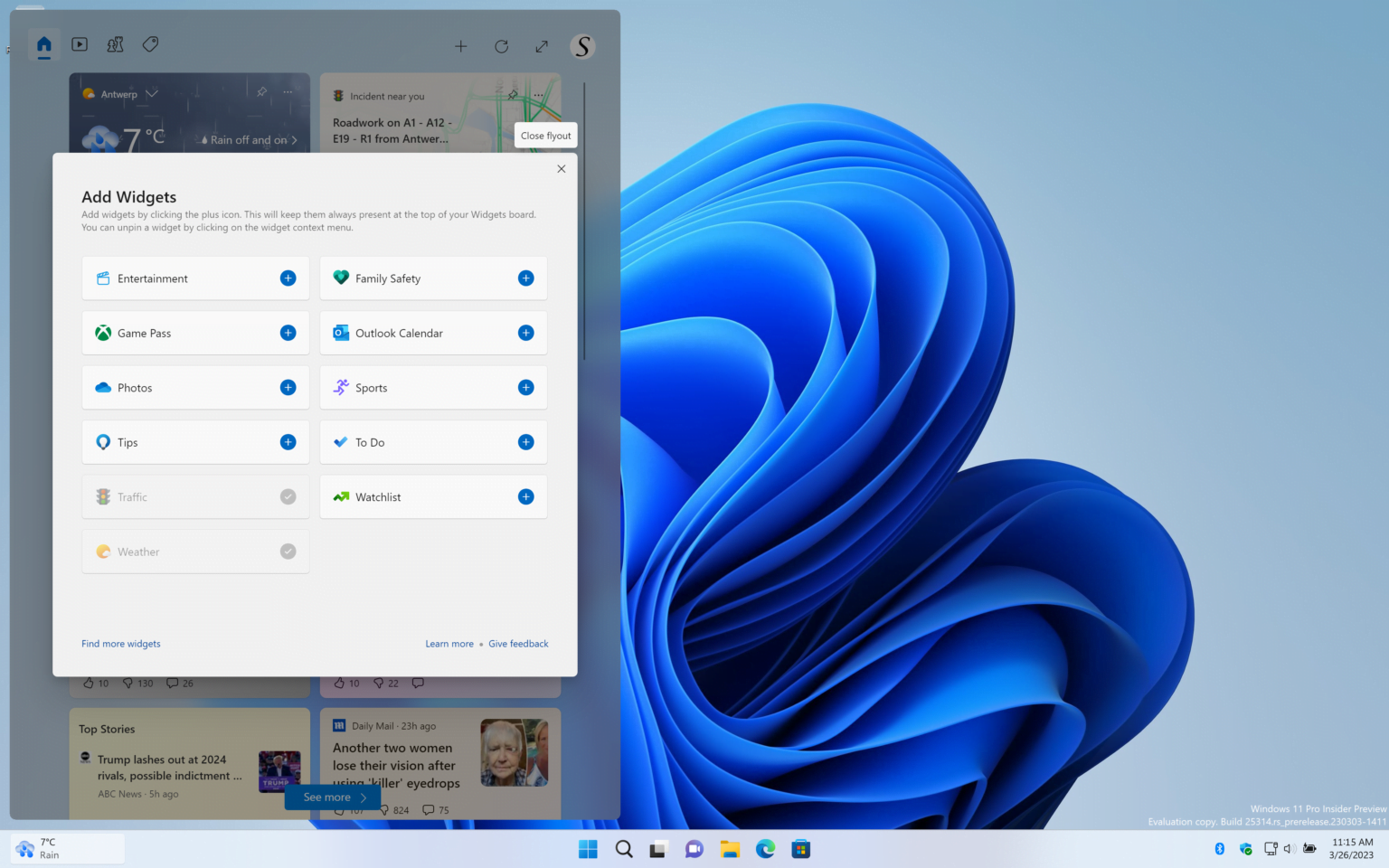Add the Photos widget
The width and height of the screenshot is (1389, 868).
[288, 388]
